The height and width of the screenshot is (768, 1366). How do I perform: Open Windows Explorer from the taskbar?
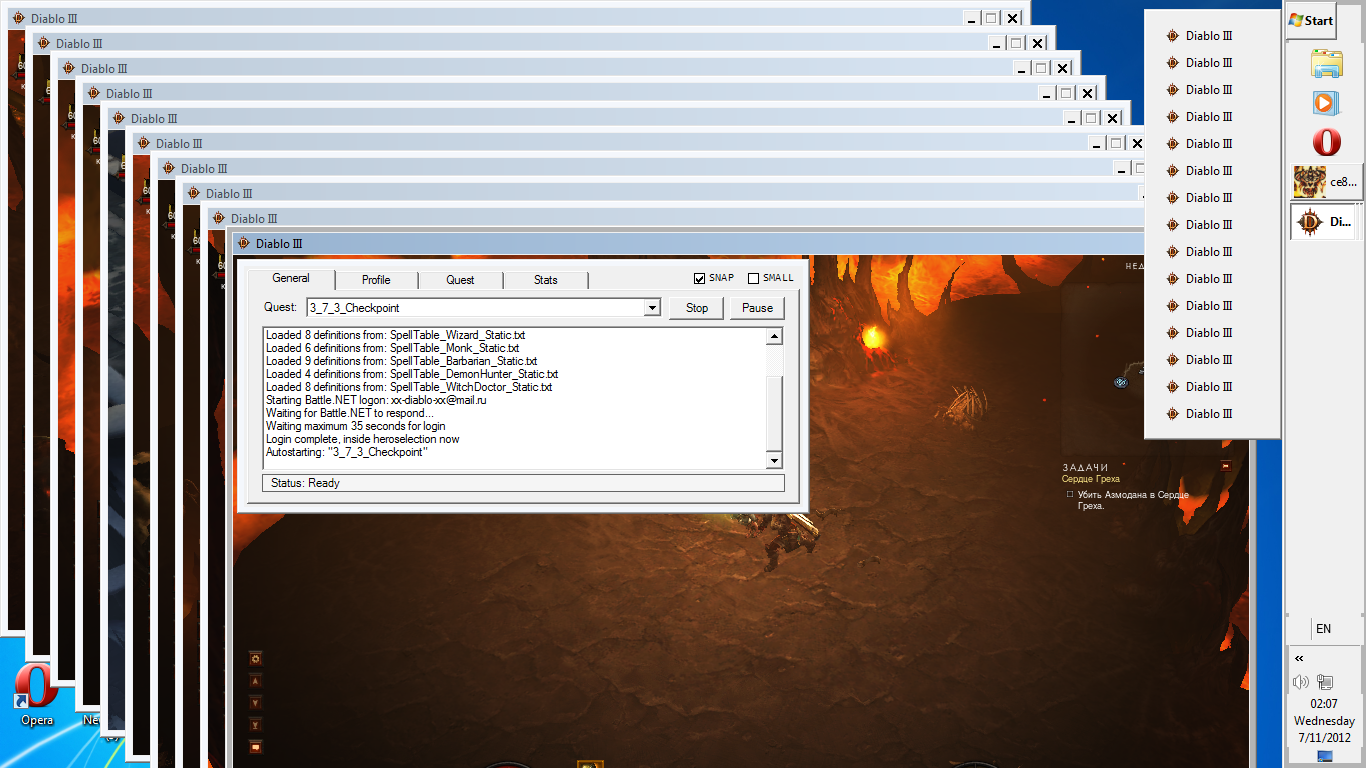click(x=1327, y=64)
